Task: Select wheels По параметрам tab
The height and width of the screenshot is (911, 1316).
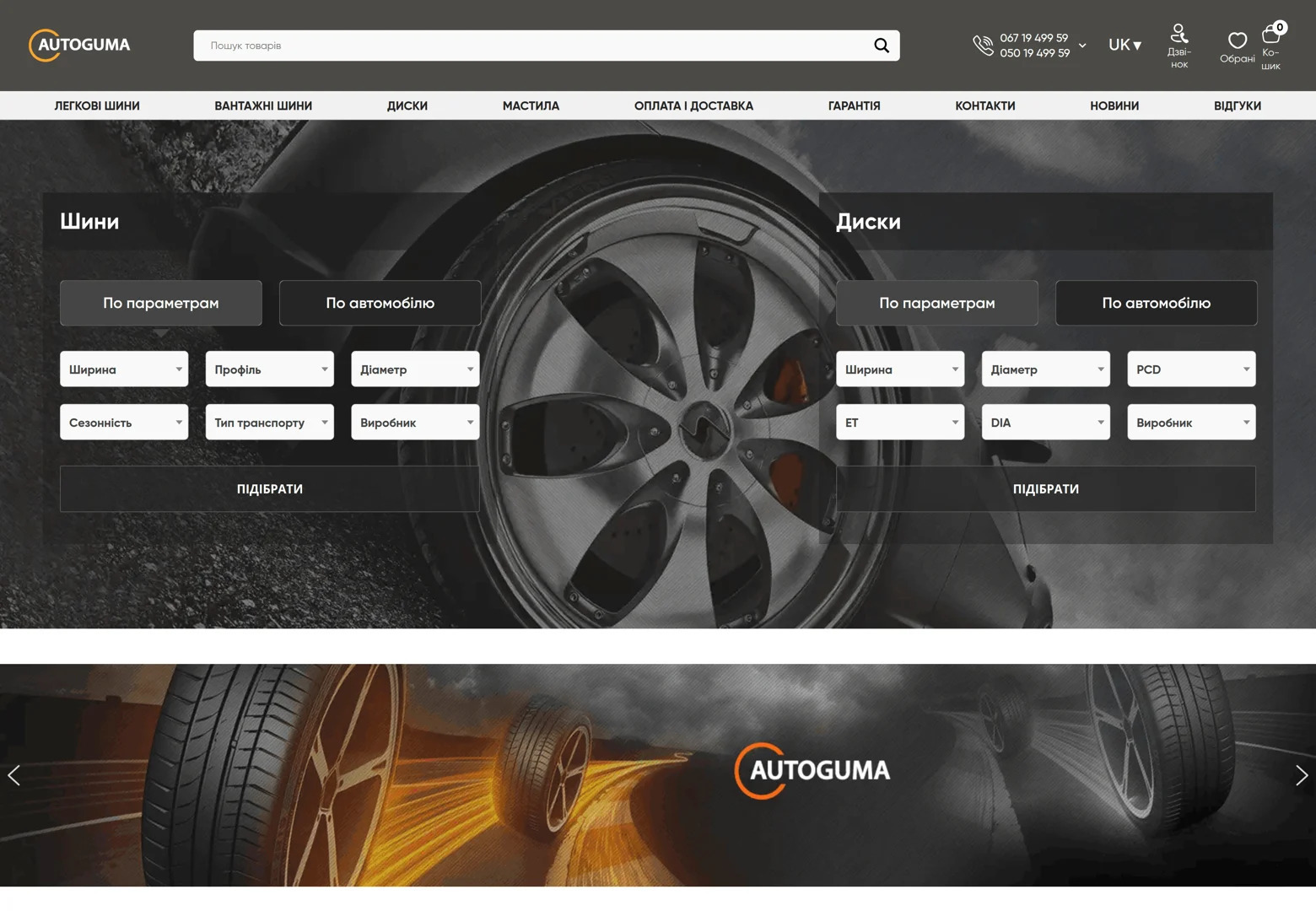Action: pos(937,303)
